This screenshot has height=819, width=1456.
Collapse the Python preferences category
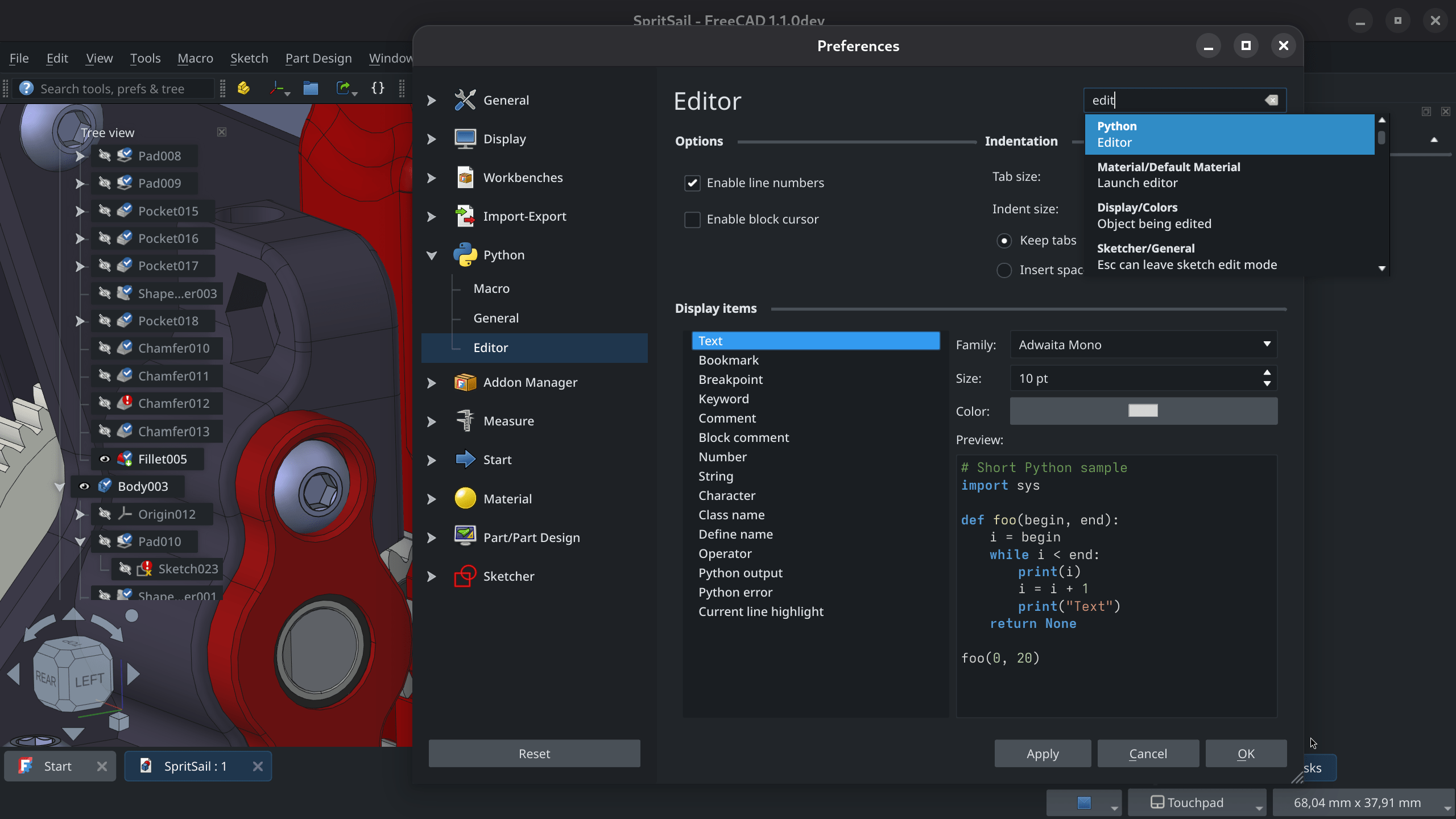point(432,255)
